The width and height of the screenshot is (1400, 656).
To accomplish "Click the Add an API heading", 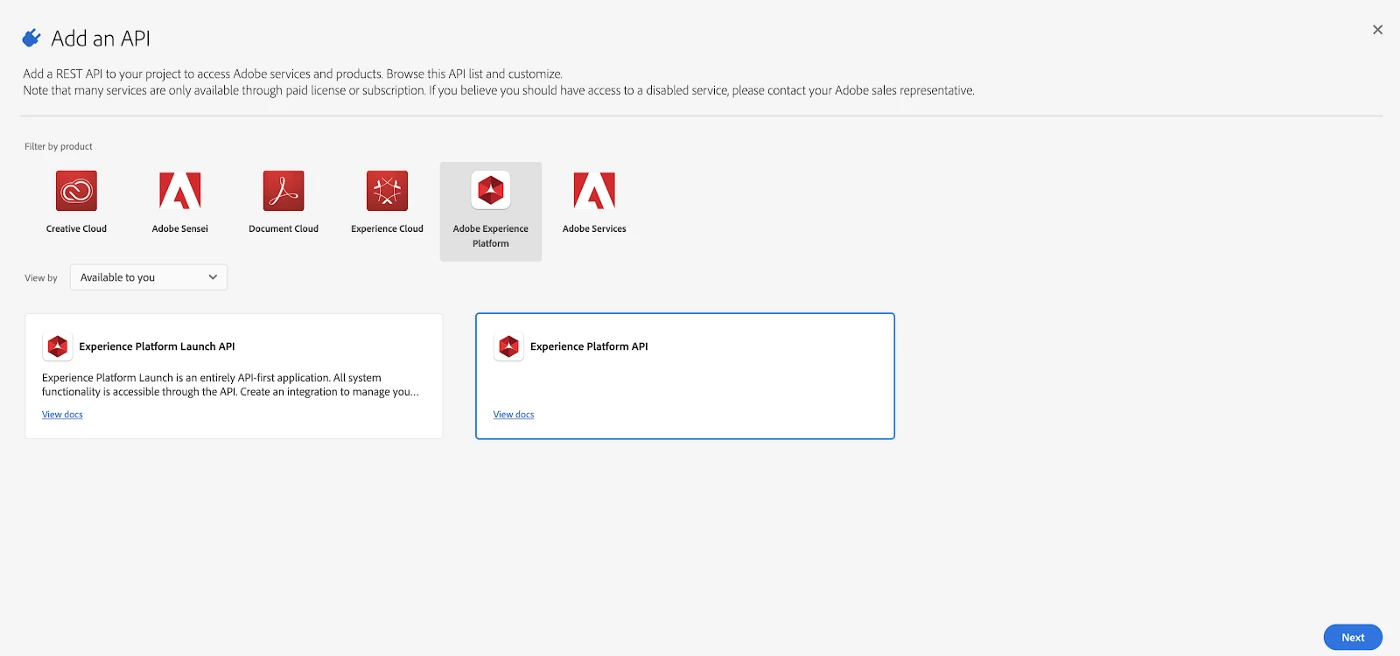I will (x=101, y=39).
